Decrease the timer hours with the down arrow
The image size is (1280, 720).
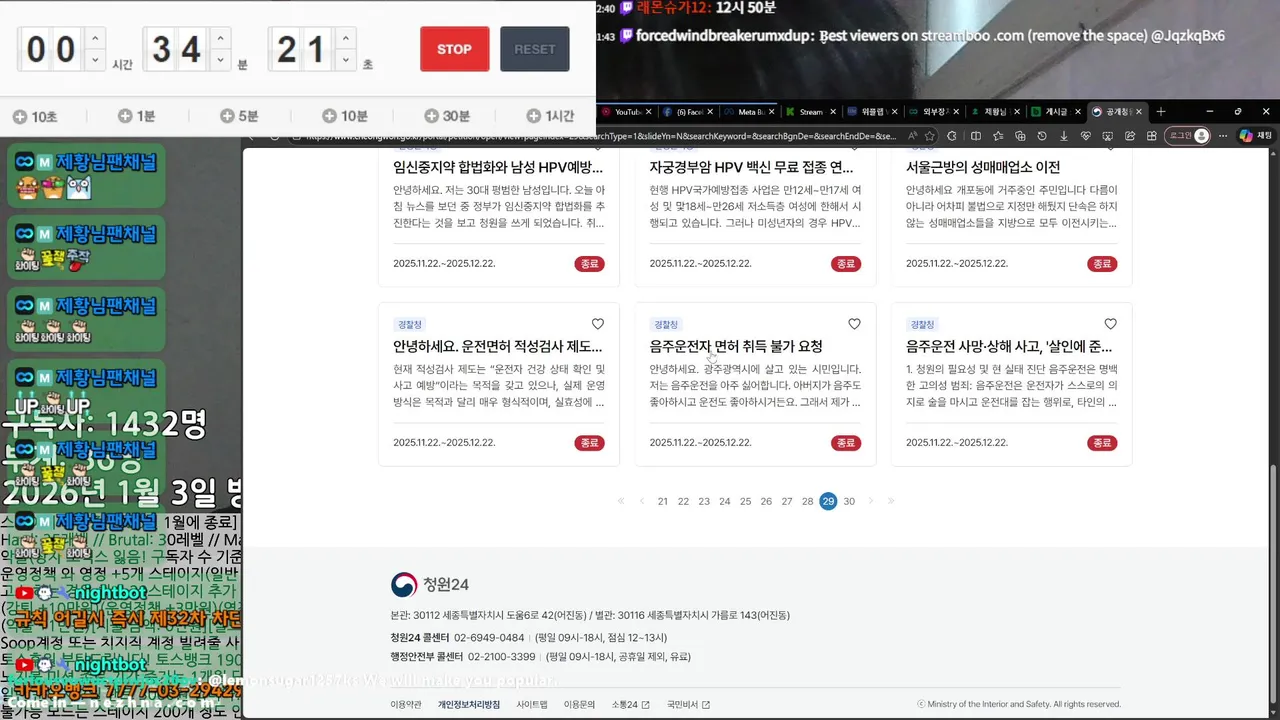coord(95,60)
